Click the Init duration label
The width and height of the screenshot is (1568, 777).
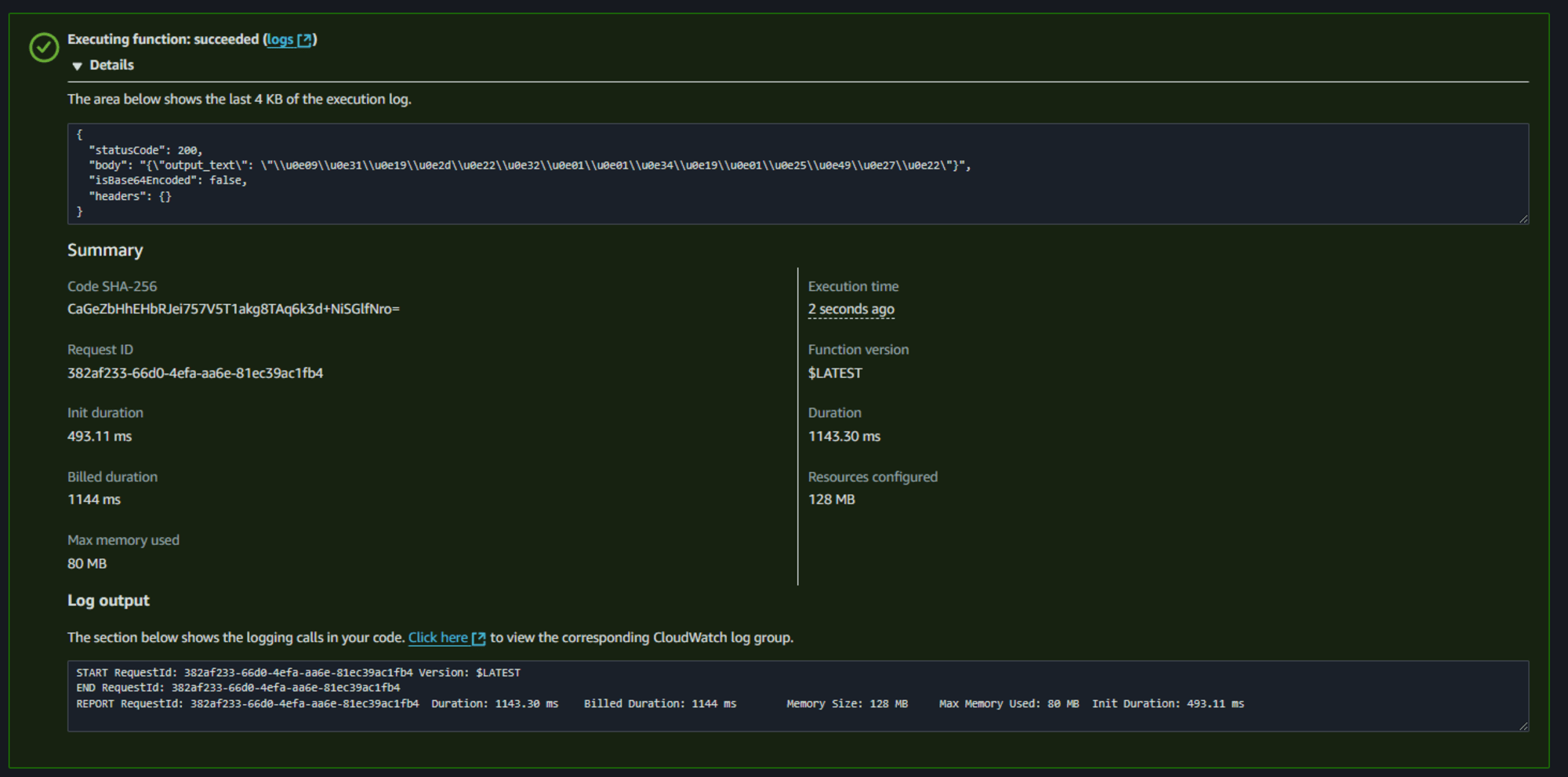105,412
